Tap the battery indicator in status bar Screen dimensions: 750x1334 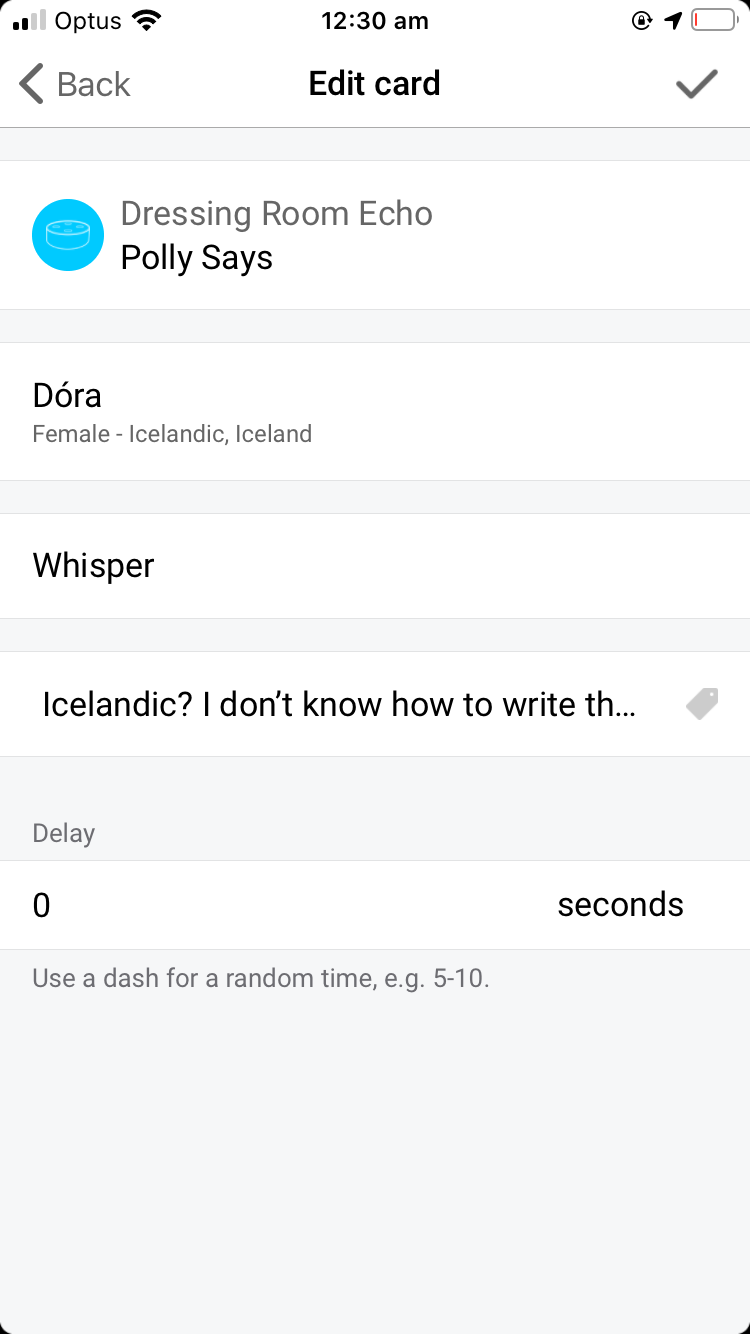point(713,21)
